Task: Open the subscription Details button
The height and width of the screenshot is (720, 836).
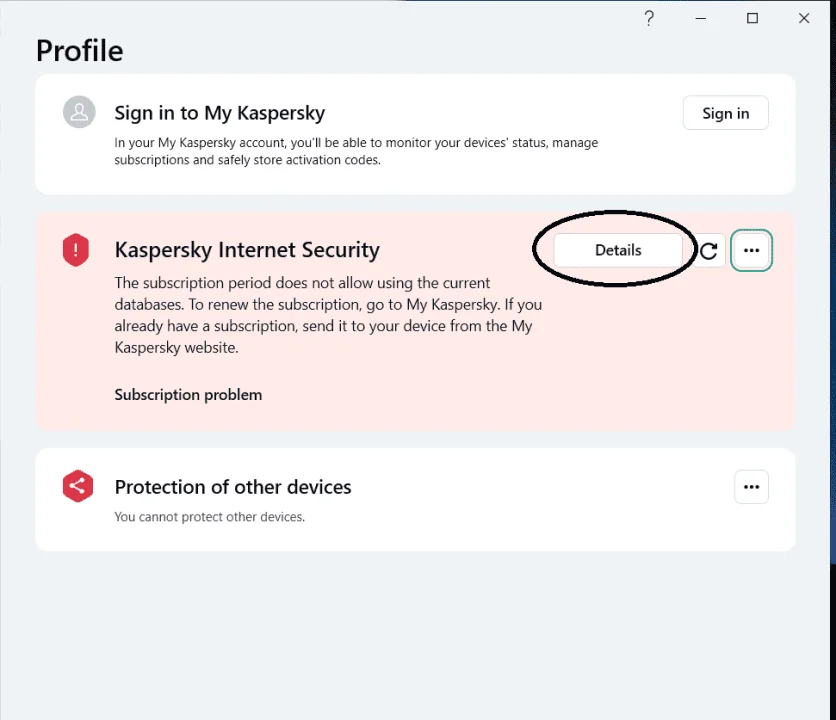Action: pos(618,250)
